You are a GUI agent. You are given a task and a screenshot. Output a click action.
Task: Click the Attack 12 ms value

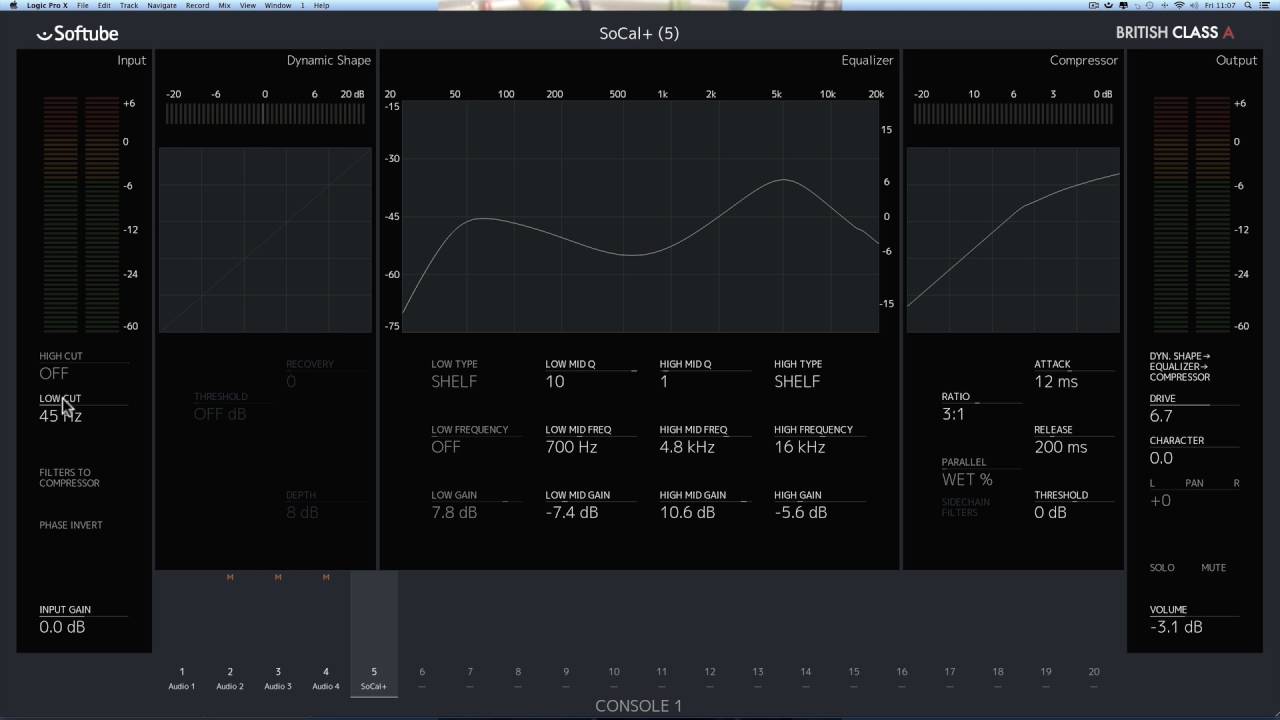click(x=1056, y=381)
